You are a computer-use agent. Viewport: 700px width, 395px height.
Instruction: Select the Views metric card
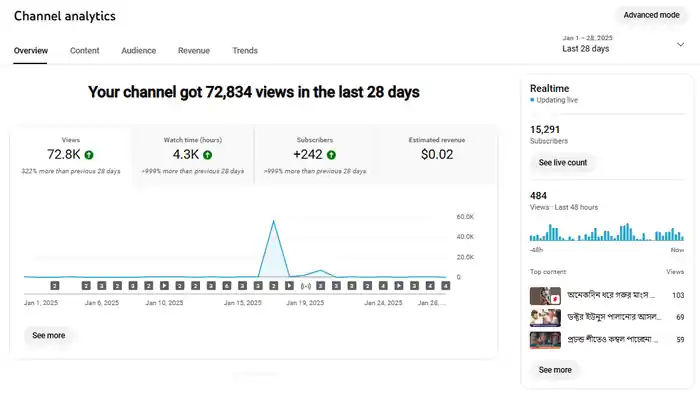(71, 155)
